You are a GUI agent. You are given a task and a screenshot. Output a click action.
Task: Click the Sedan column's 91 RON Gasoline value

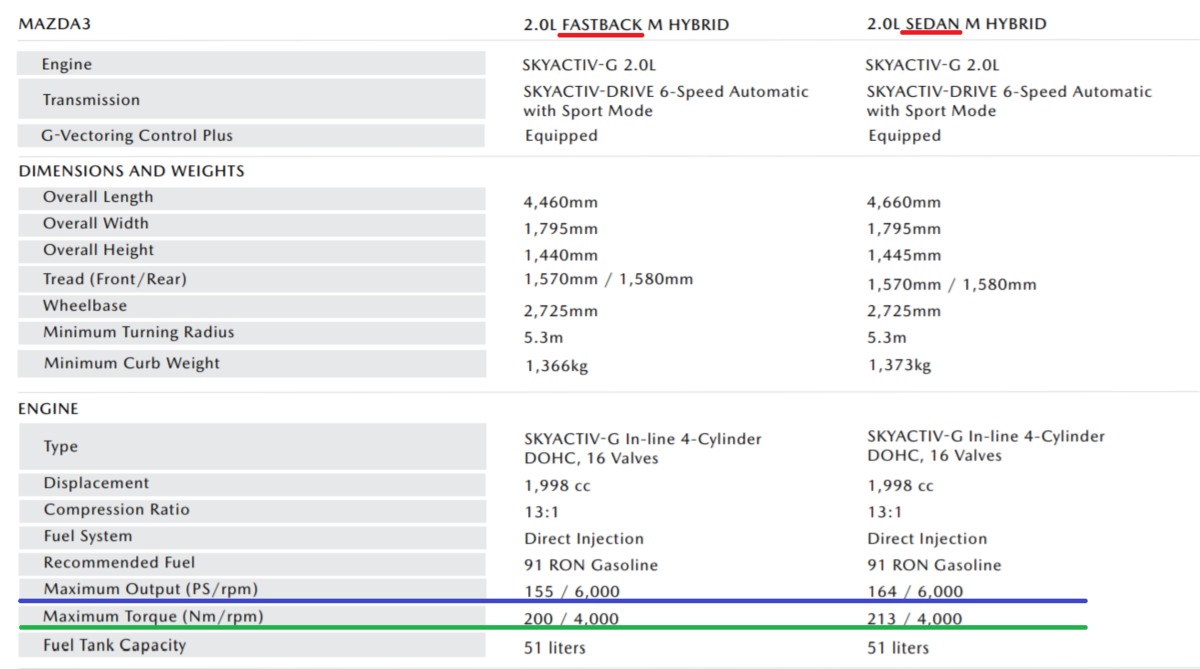point(934,565)
